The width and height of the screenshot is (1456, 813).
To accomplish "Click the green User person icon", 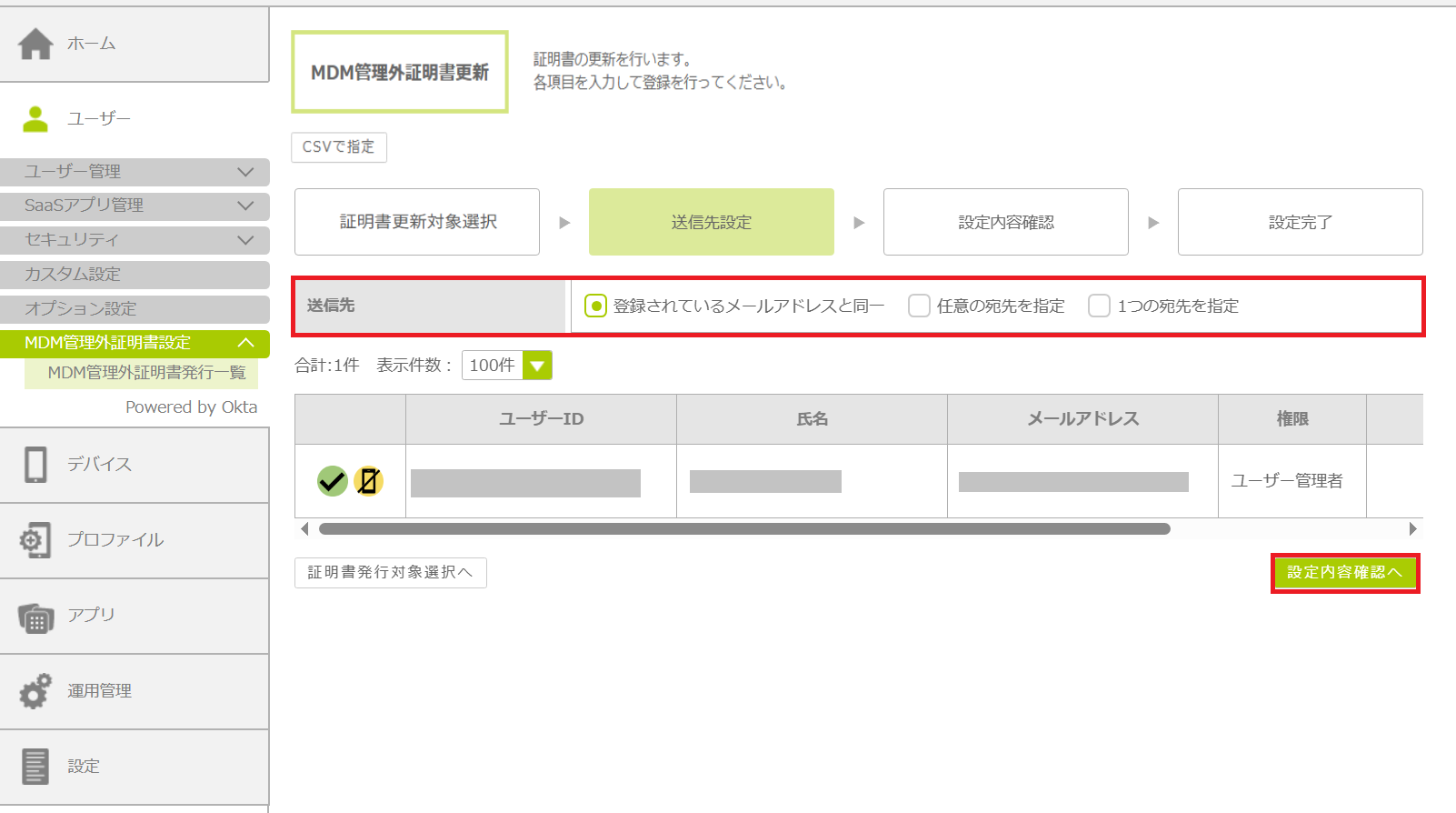I will click(35, 119).
